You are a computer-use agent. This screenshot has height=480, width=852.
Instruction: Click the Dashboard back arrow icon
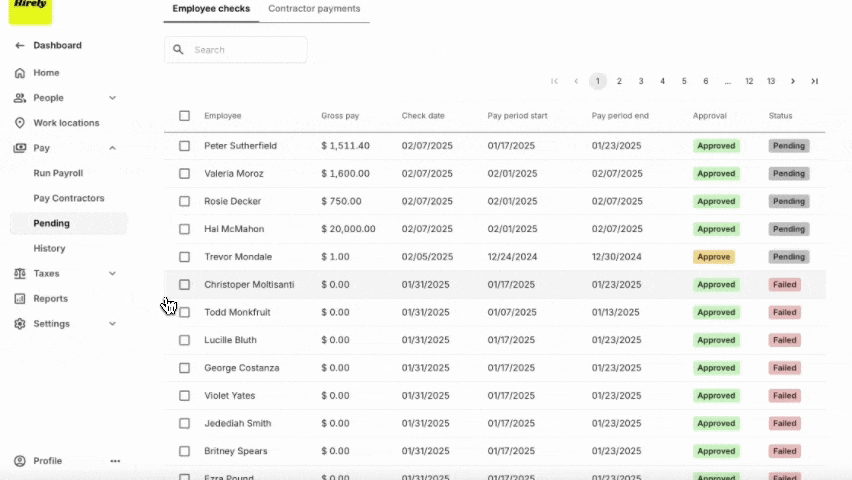(20, 46)
